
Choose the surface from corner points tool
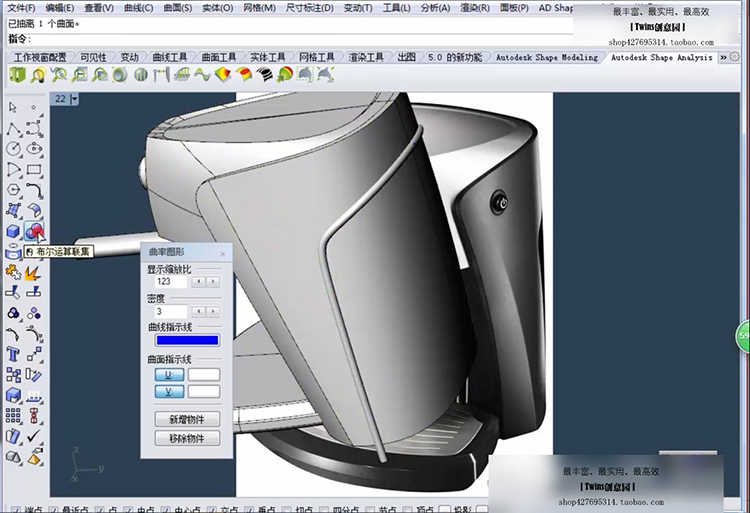pos(13,210)
